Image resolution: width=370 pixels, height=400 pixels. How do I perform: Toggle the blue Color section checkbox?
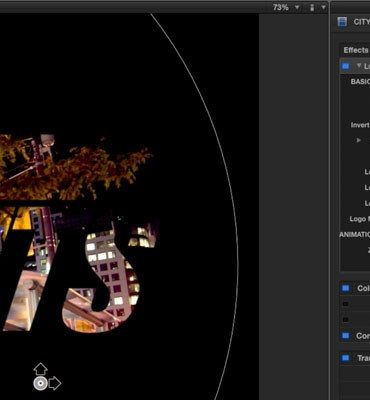click(345, 288)
